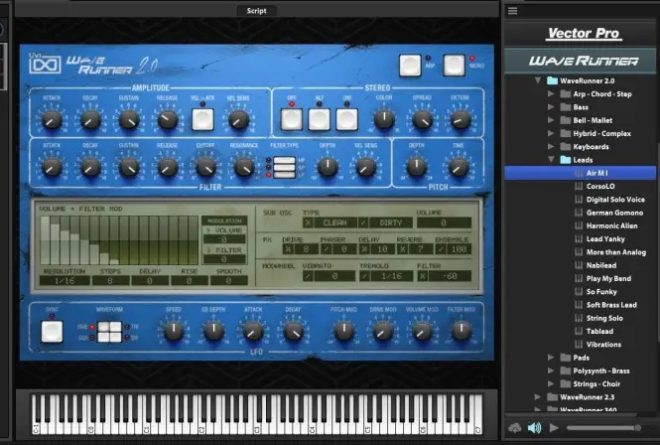The width and height of the screenshot is (660, 445).
Task: Toggle the Drive FX checkbox
Action: (x=288, y=249)
